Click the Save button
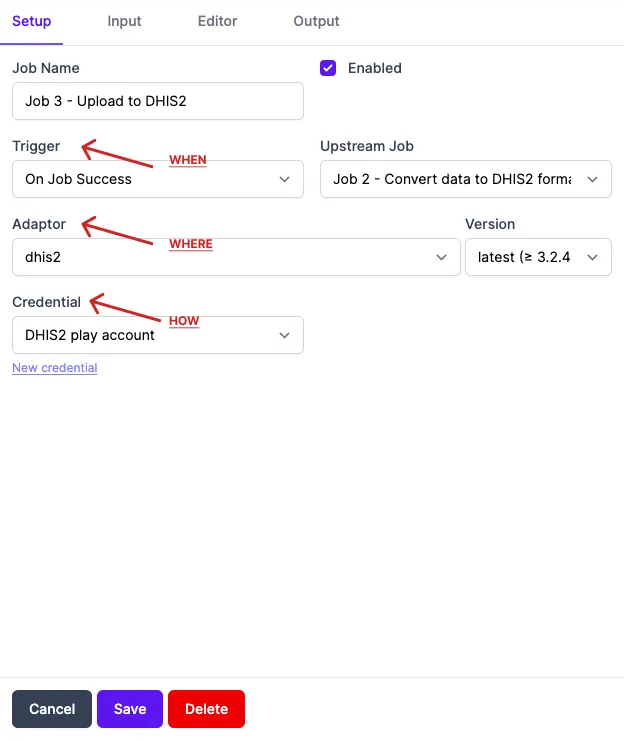 pyautogui.click(x=130, y=709)
